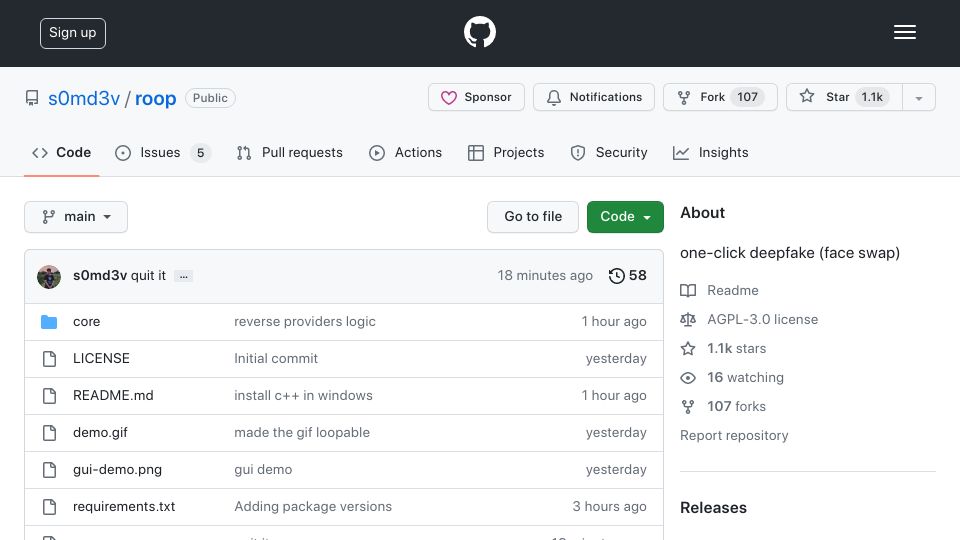Click the GitHub logo in header

pyautogui.click(x=479, y=32)
